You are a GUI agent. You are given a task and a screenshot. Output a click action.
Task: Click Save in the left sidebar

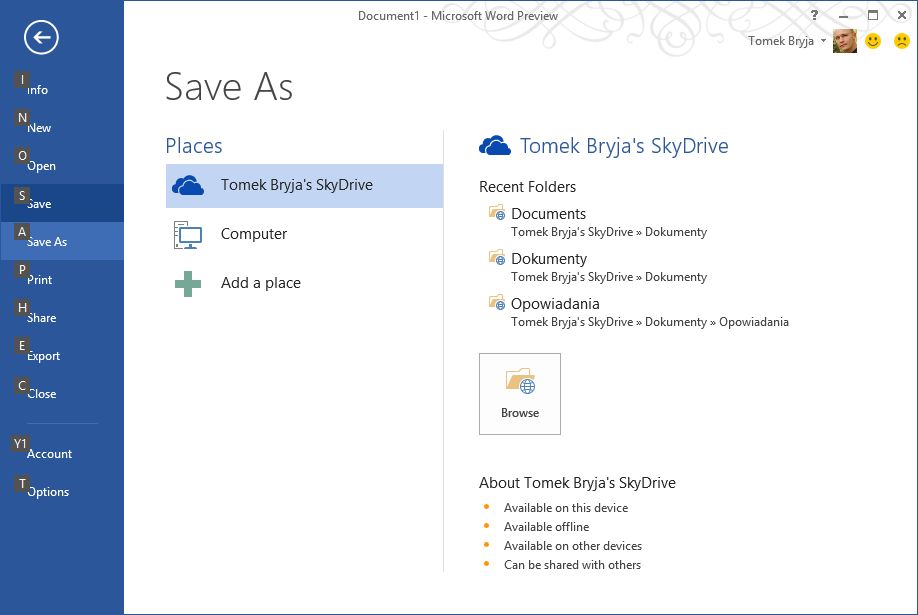(x=61, y=203)
